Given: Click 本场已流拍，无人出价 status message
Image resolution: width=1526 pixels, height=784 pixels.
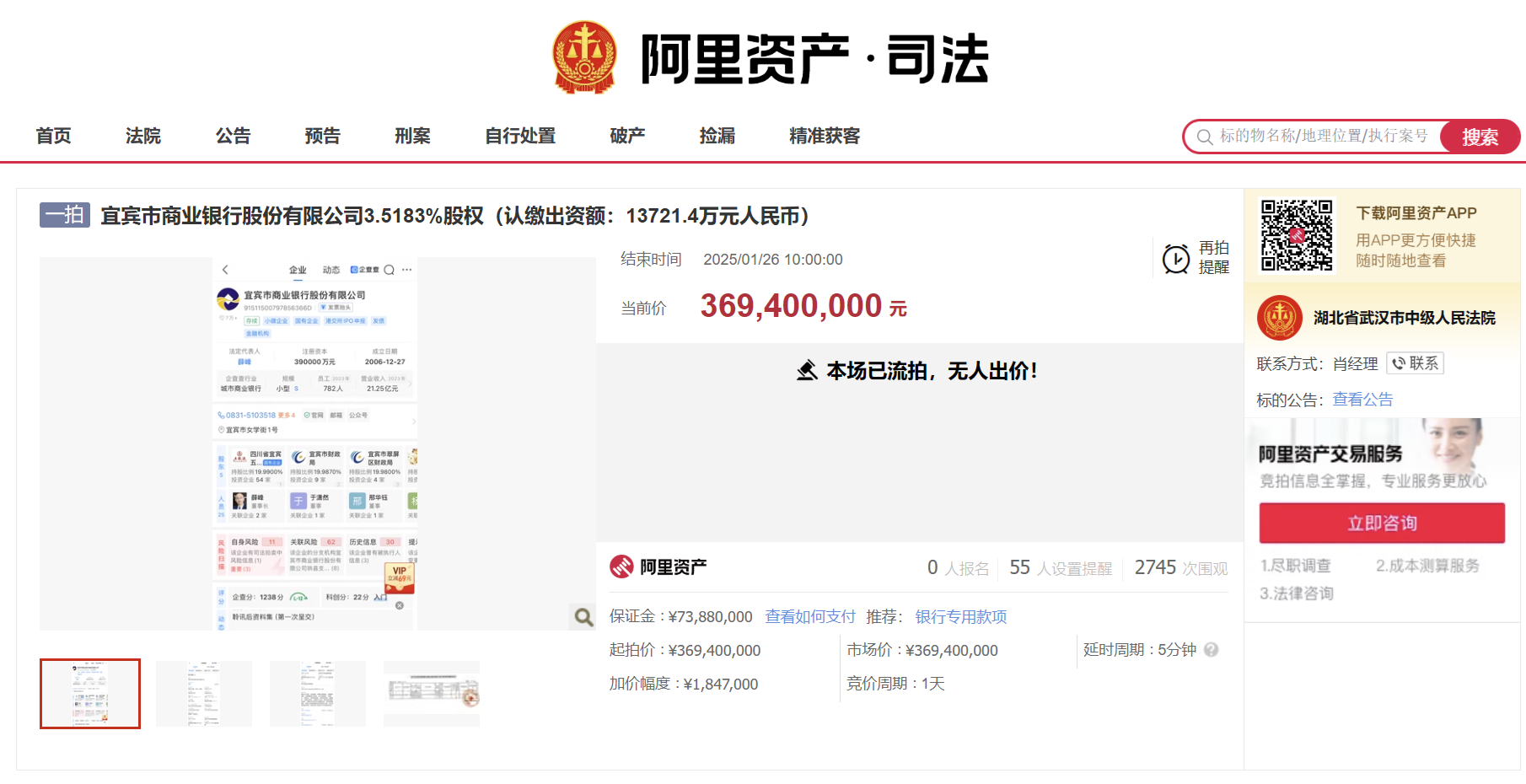Looking at the screenshot, I should point(932,371).
